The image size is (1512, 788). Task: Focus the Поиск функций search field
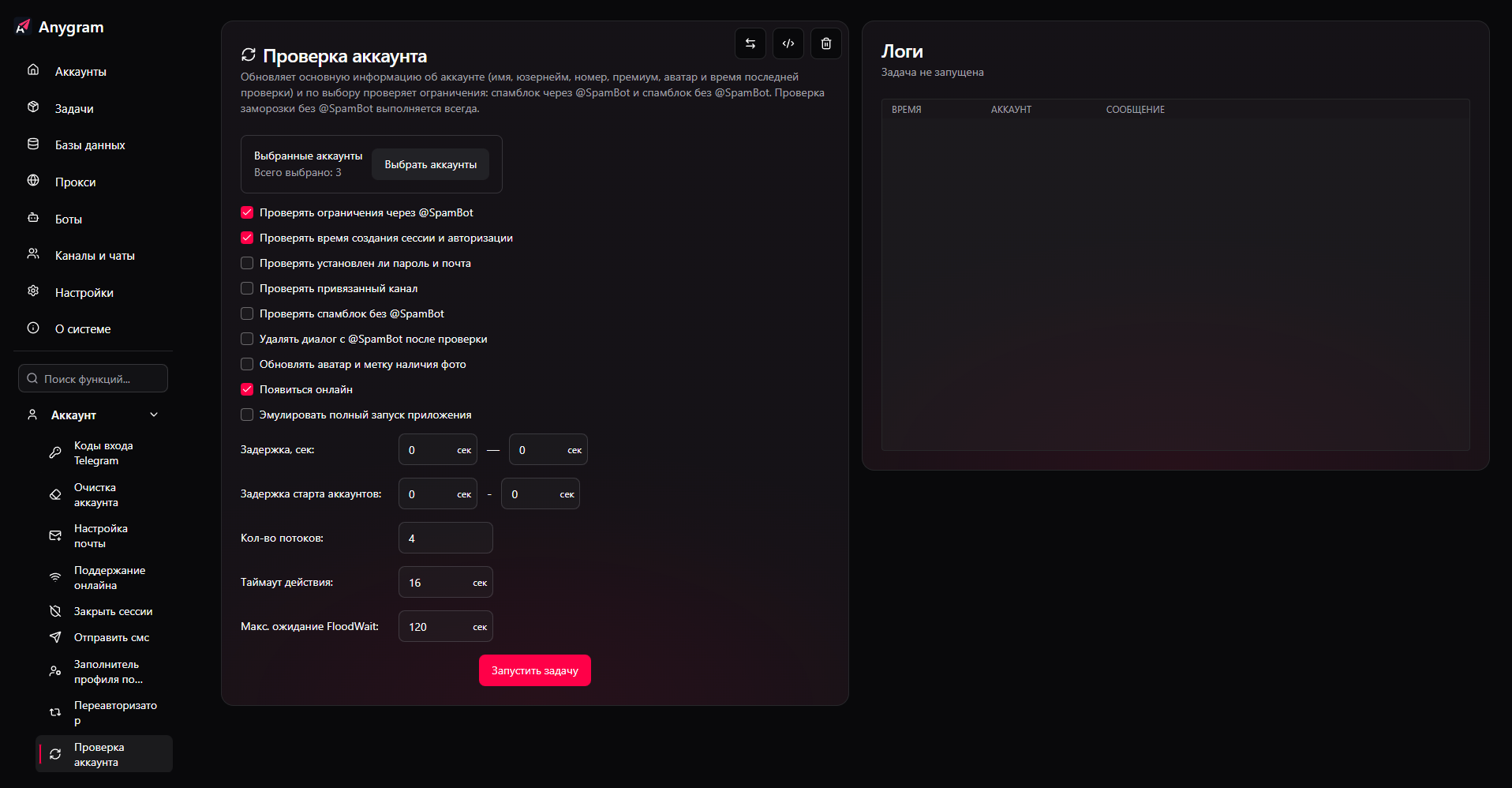click(x=93, y=378)
